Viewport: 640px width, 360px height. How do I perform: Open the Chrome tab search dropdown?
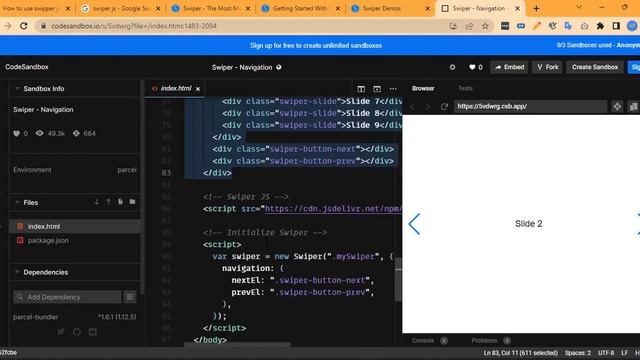[579, 8]
